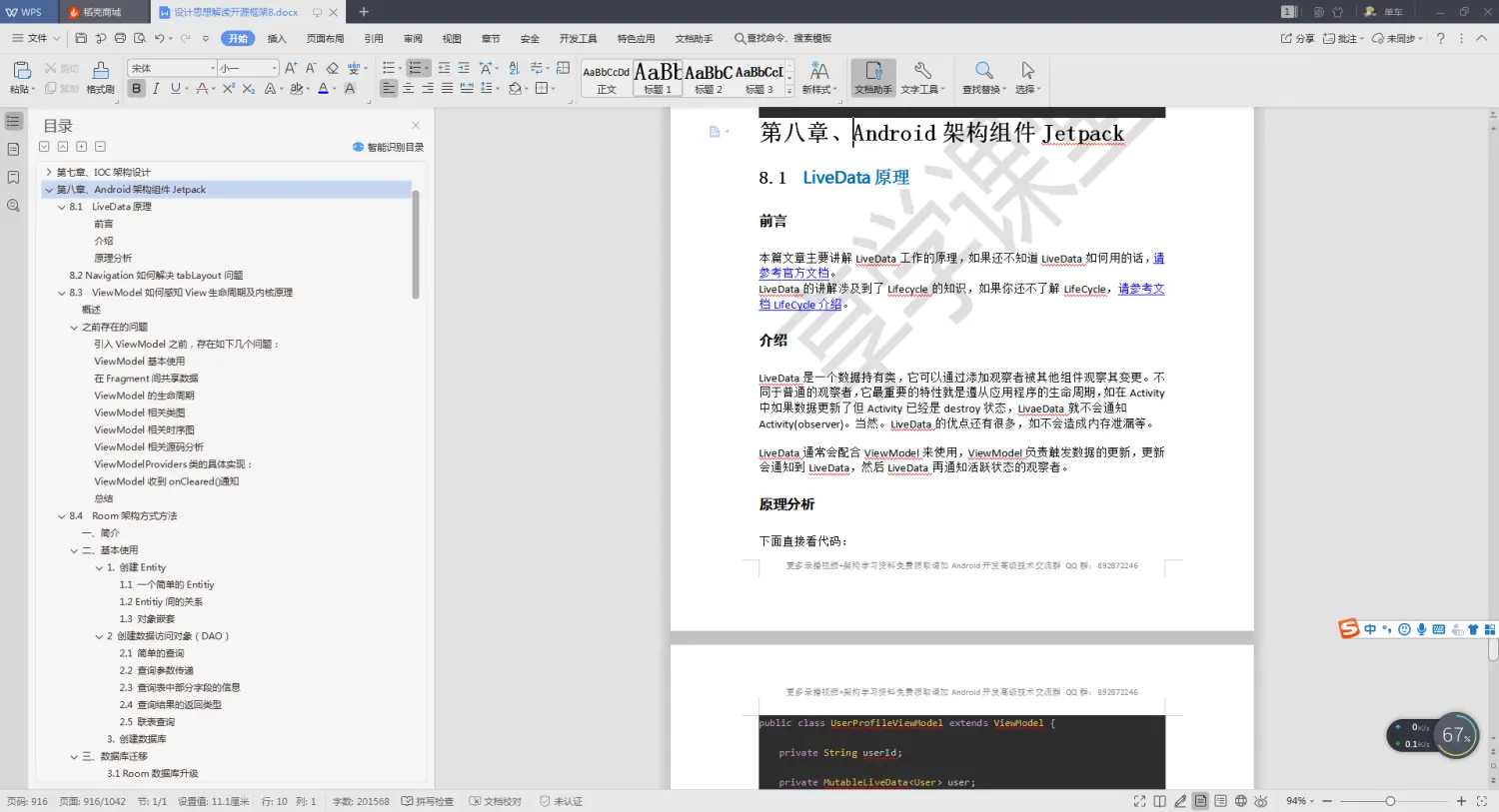Collapse 8.4 Room 架构方式方法 node
This screenshot has width=1499, height=812.
point(62,516)
